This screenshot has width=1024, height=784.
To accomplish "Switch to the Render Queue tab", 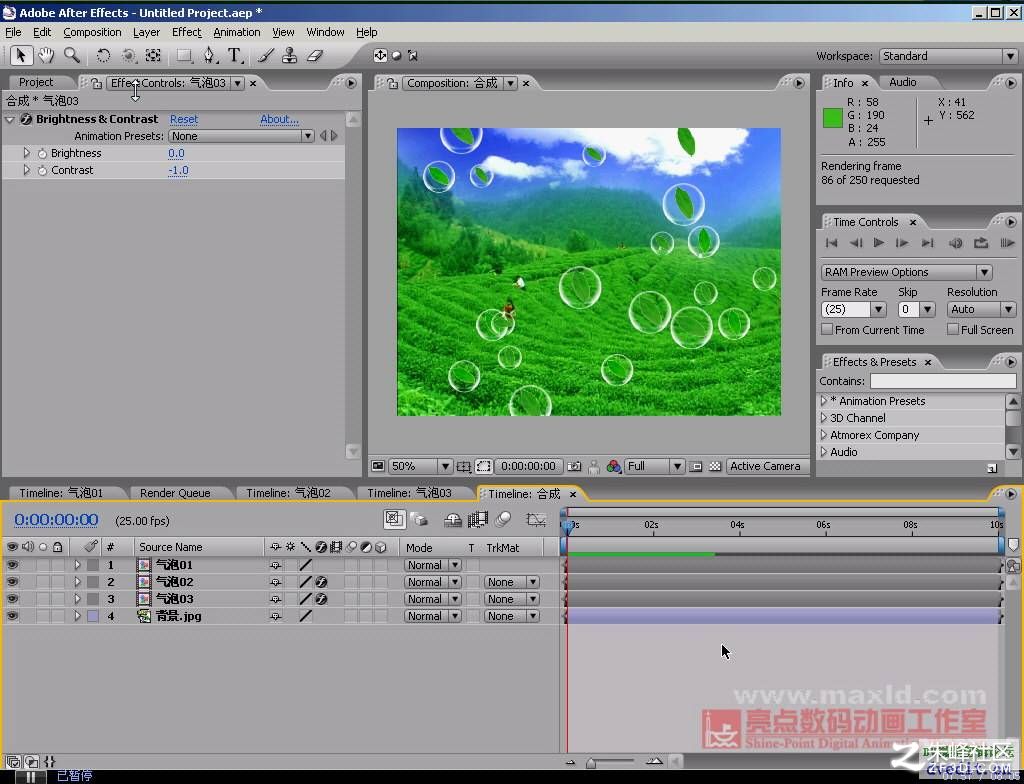I will click(175, 493).
